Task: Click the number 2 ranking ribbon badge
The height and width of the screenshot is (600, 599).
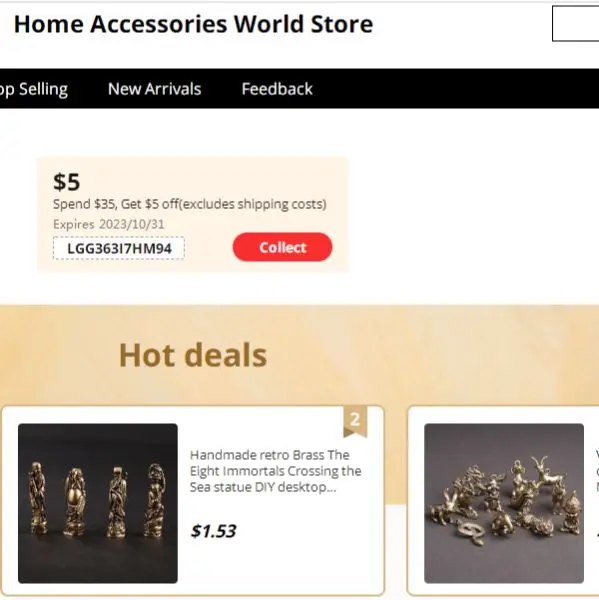Action: pyautogui.click(x=355, y=421)
